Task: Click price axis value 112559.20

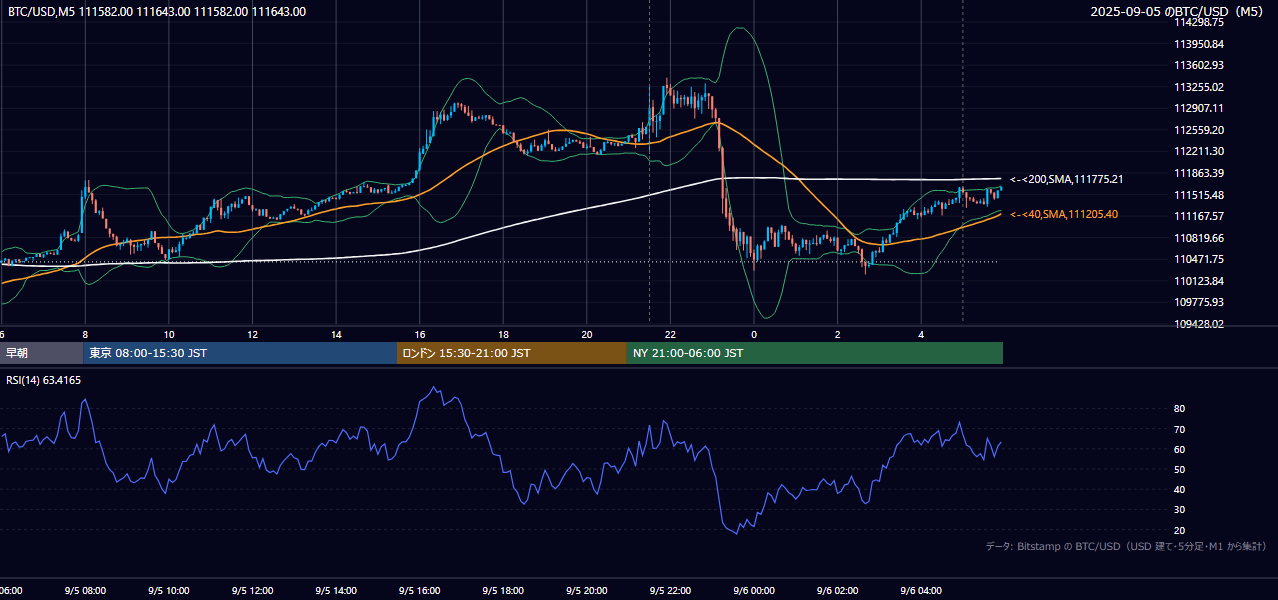Action: (x=1199, y=130)
